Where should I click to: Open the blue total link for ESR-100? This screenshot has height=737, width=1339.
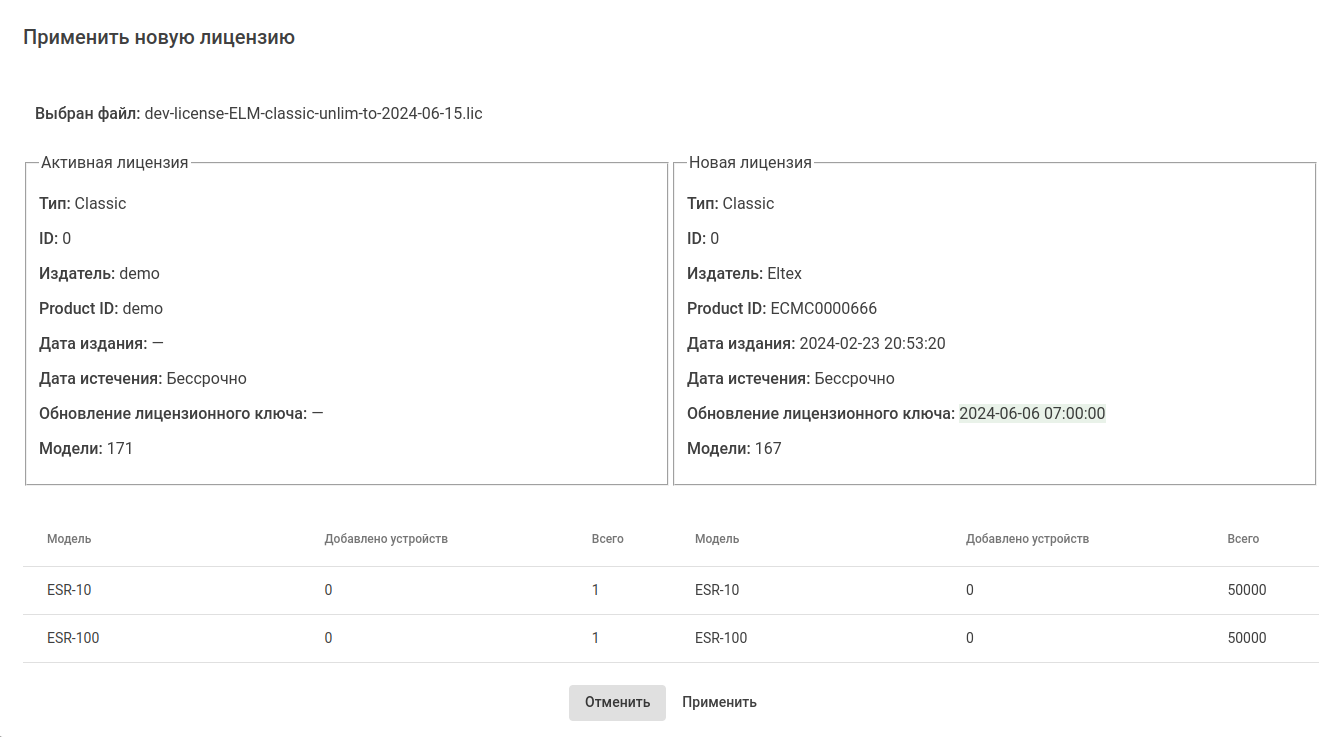(595, 638)
